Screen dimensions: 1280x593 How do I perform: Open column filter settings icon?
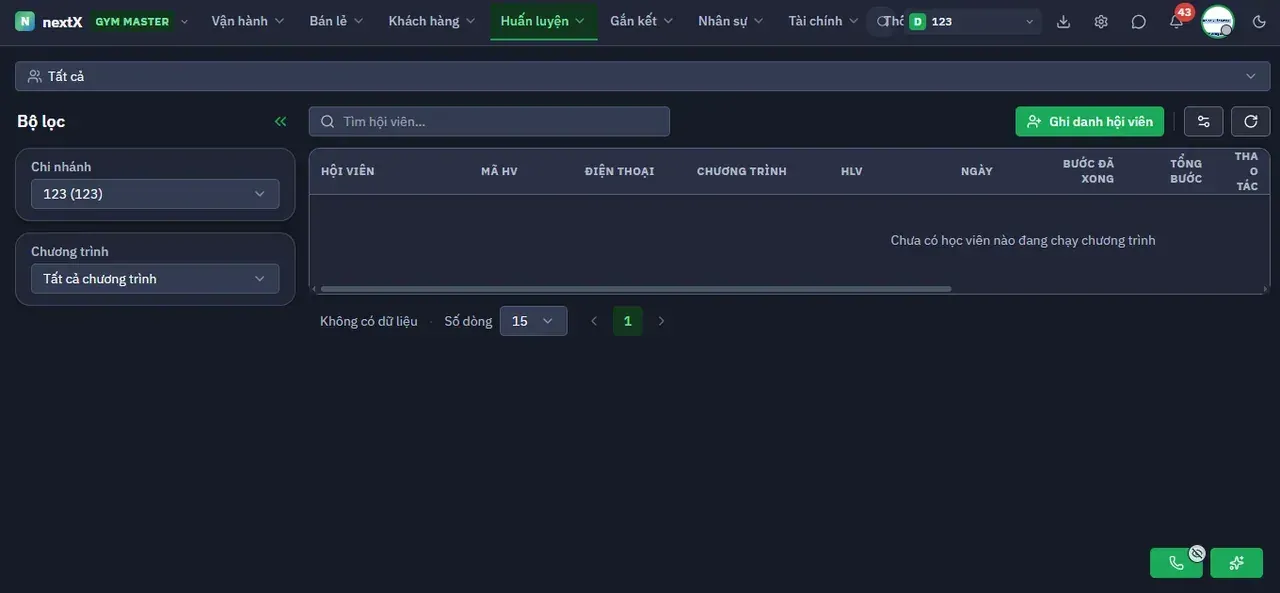coord(1204,121)
